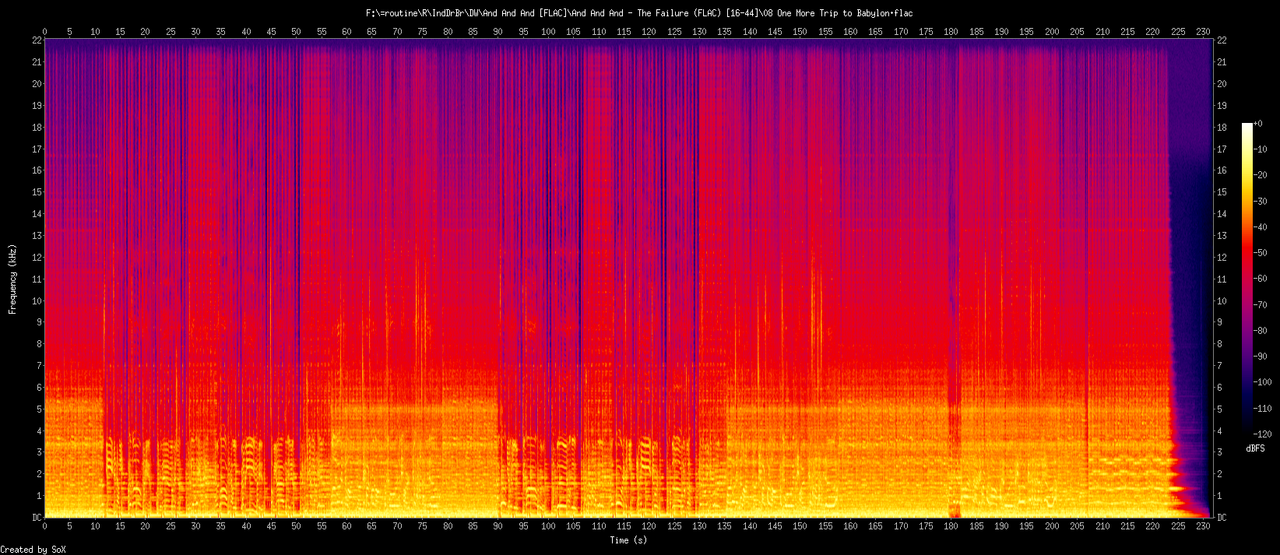Image resolution: width=1280 pixels, height=555 pixels.
Task: Click the '25' tick on the bottom time axis
Action: (x=170, y=527)
